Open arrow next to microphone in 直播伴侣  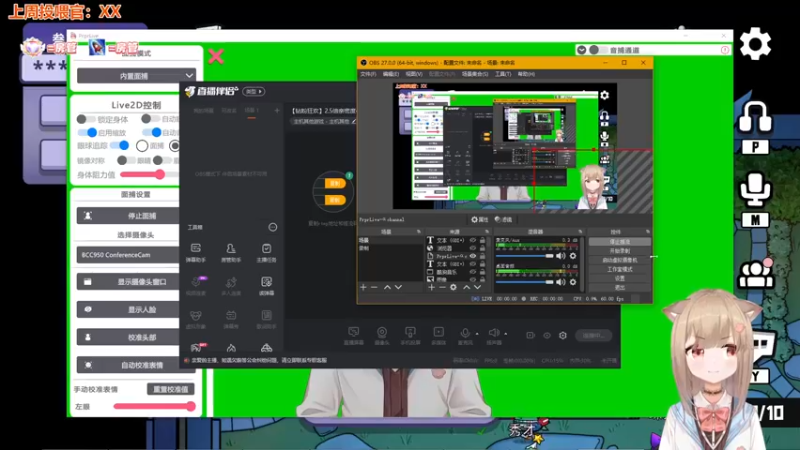477,334
